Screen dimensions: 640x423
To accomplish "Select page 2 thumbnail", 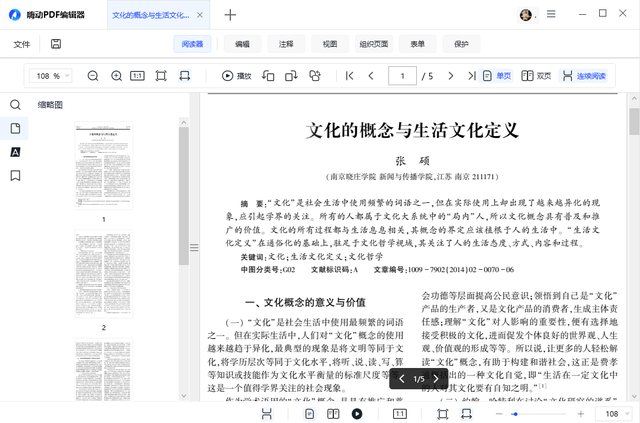I will point(104,274).
